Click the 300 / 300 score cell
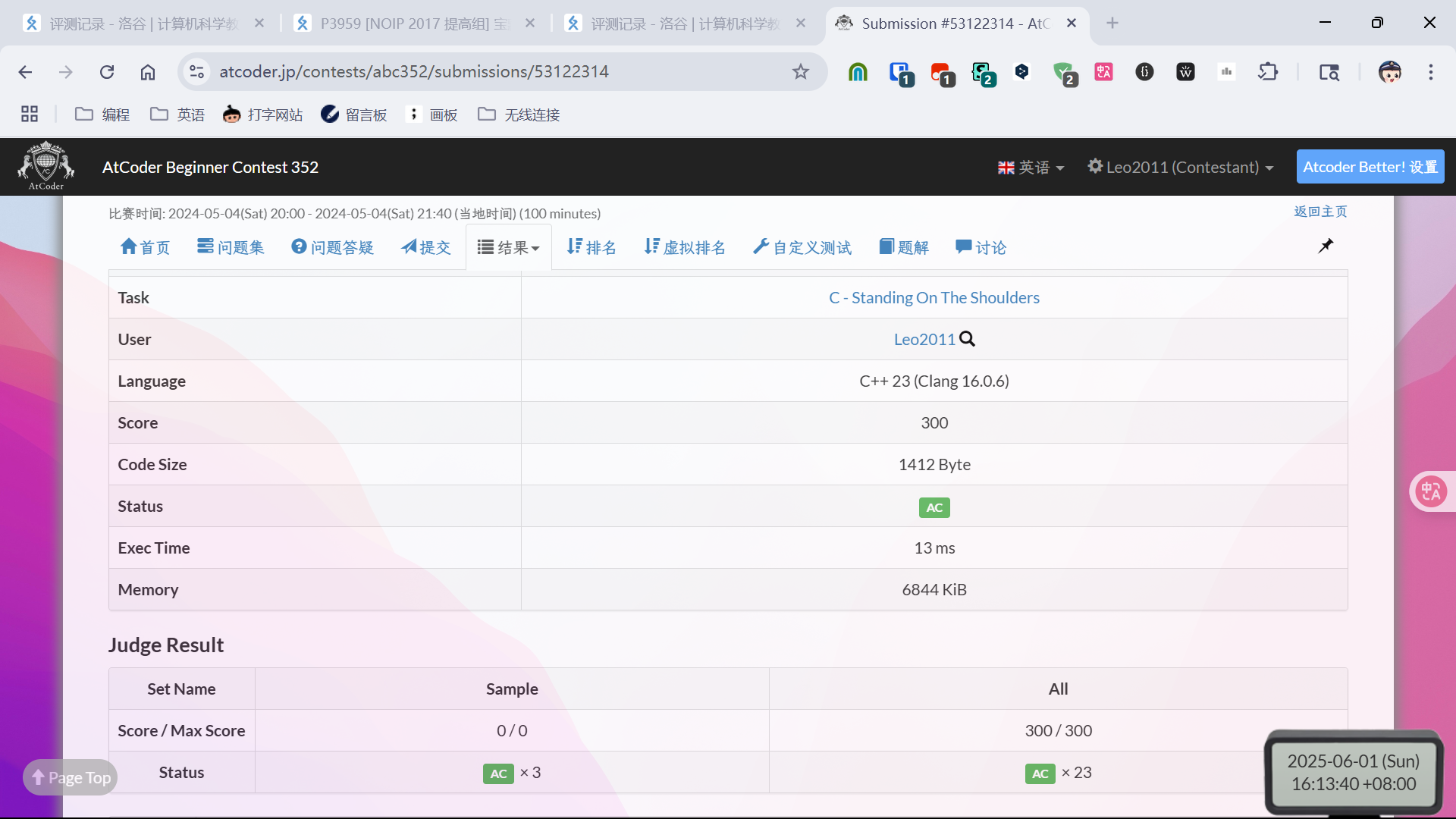The width and height of the screenshot is (1456, 819). pos(1058,730)
